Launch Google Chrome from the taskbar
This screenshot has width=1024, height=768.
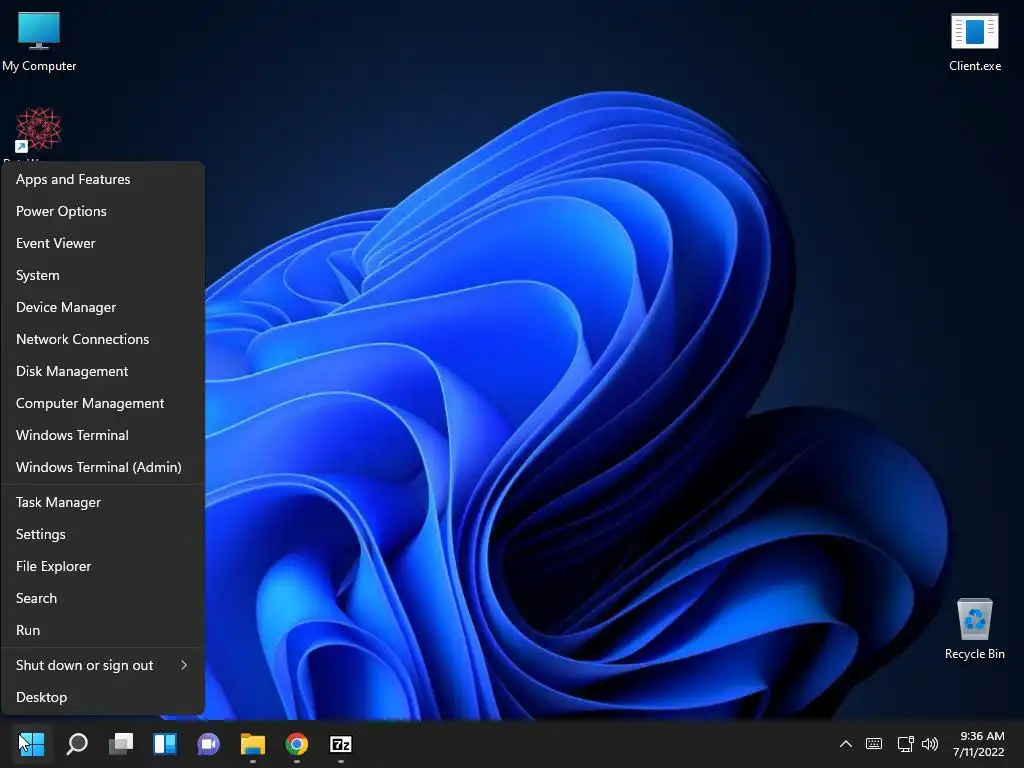(296, 744)
